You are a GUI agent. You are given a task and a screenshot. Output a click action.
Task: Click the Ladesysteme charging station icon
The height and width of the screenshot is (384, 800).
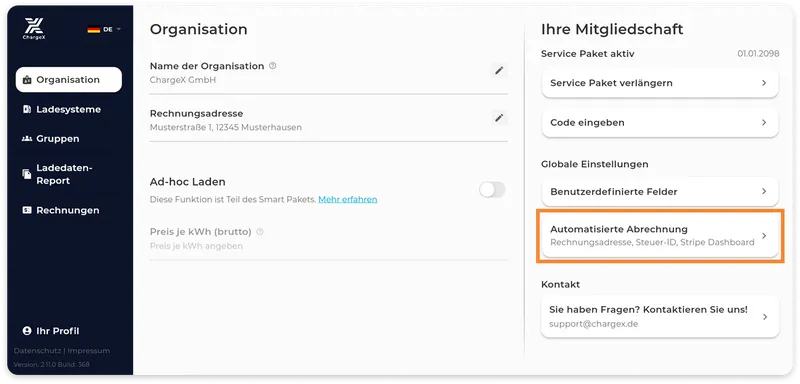point(27,109)
